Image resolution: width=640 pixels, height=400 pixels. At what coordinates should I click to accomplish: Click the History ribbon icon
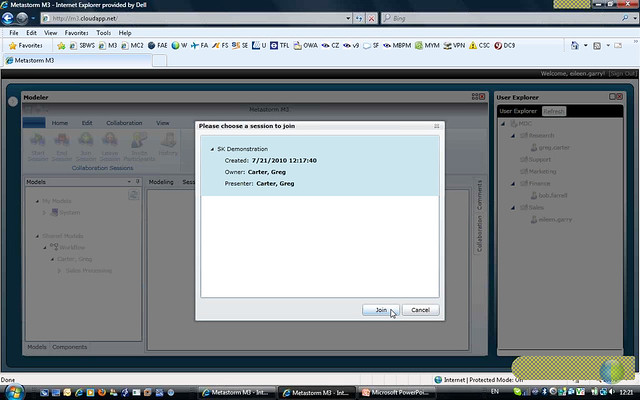(168, 145)
